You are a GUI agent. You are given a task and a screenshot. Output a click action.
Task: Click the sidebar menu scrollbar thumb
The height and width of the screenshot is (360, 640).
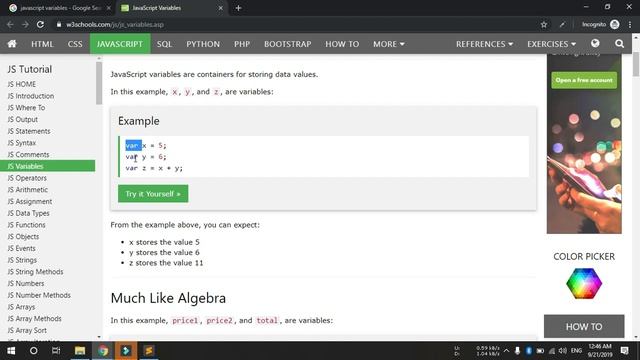click(99, 83)
